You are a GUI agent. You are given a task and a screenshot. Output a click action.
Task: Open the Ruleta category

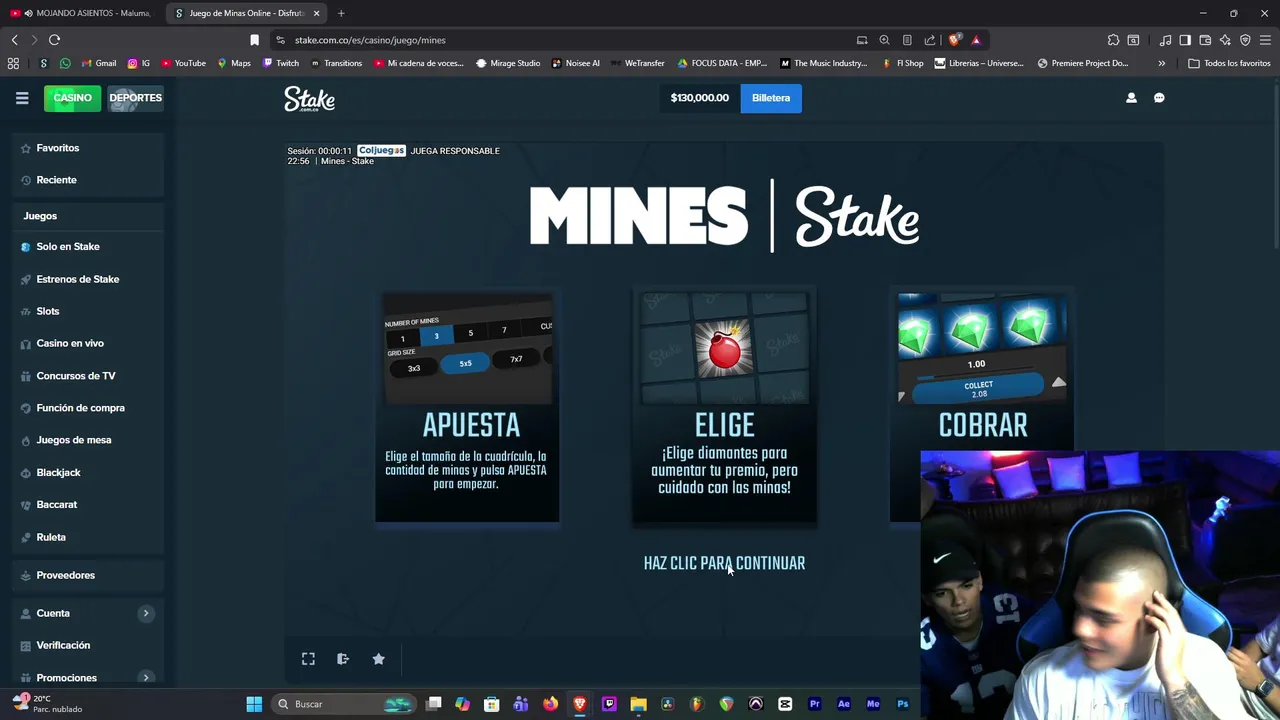click(51, 537)
